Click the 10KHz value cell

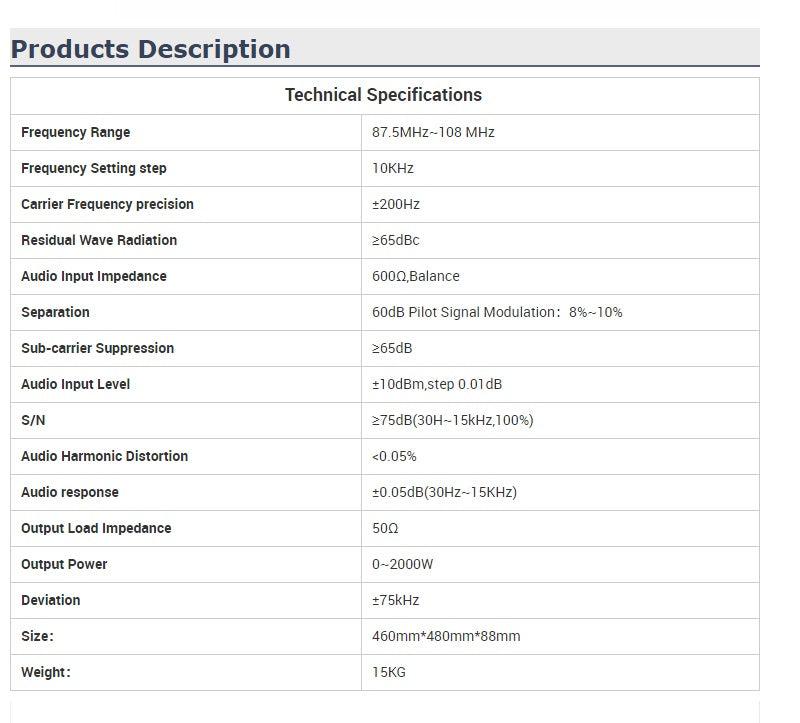point(392,168)
